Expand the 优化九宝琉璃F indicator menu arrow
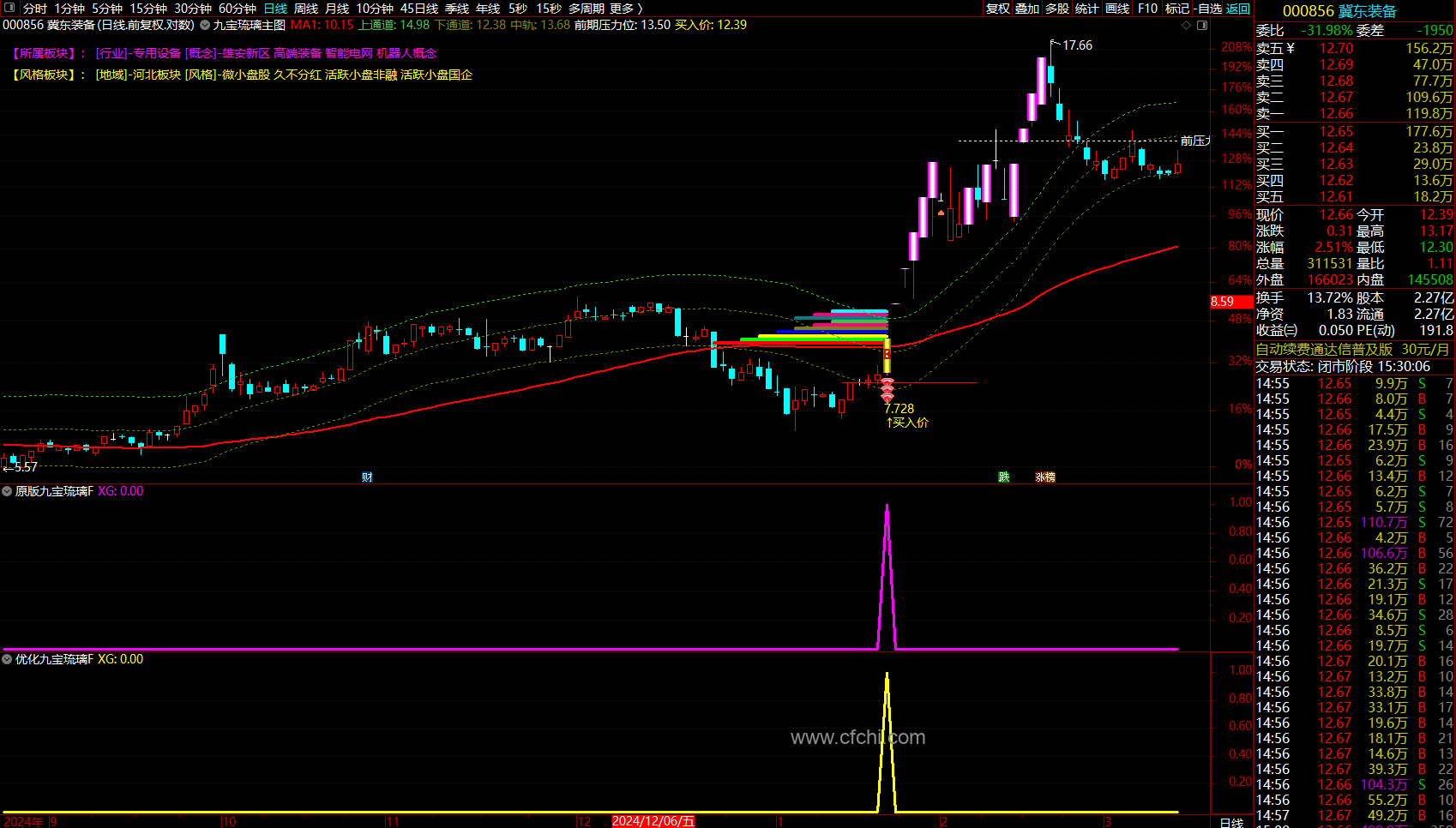Screen dimensions: 1456x828 7,659
